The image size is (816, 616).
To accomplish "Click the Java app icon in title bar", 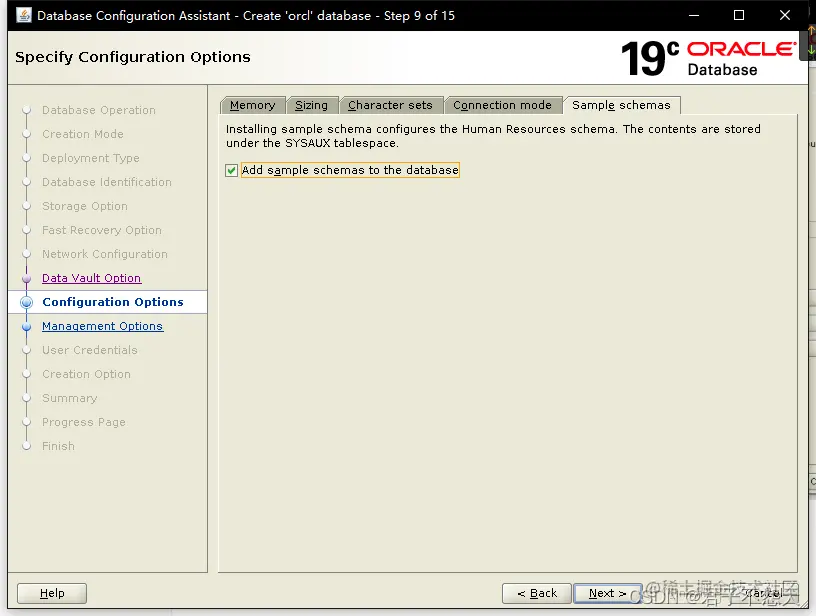I will (23, 15).
